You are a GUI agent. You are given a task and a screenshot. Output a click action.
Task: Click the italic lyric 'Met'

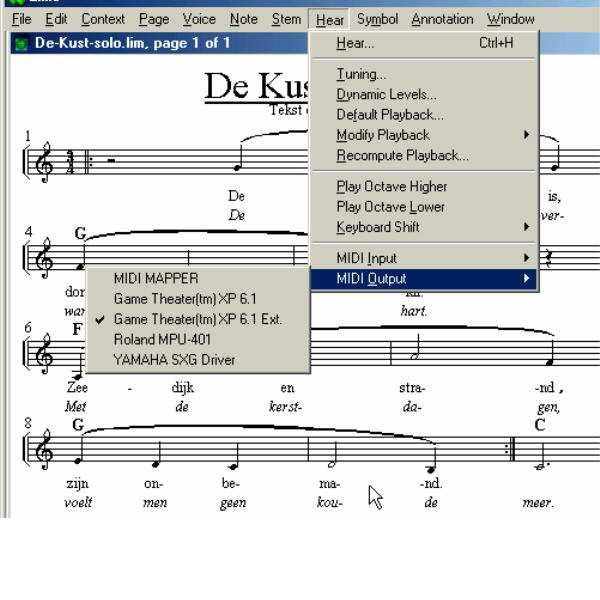click(75, 406)
